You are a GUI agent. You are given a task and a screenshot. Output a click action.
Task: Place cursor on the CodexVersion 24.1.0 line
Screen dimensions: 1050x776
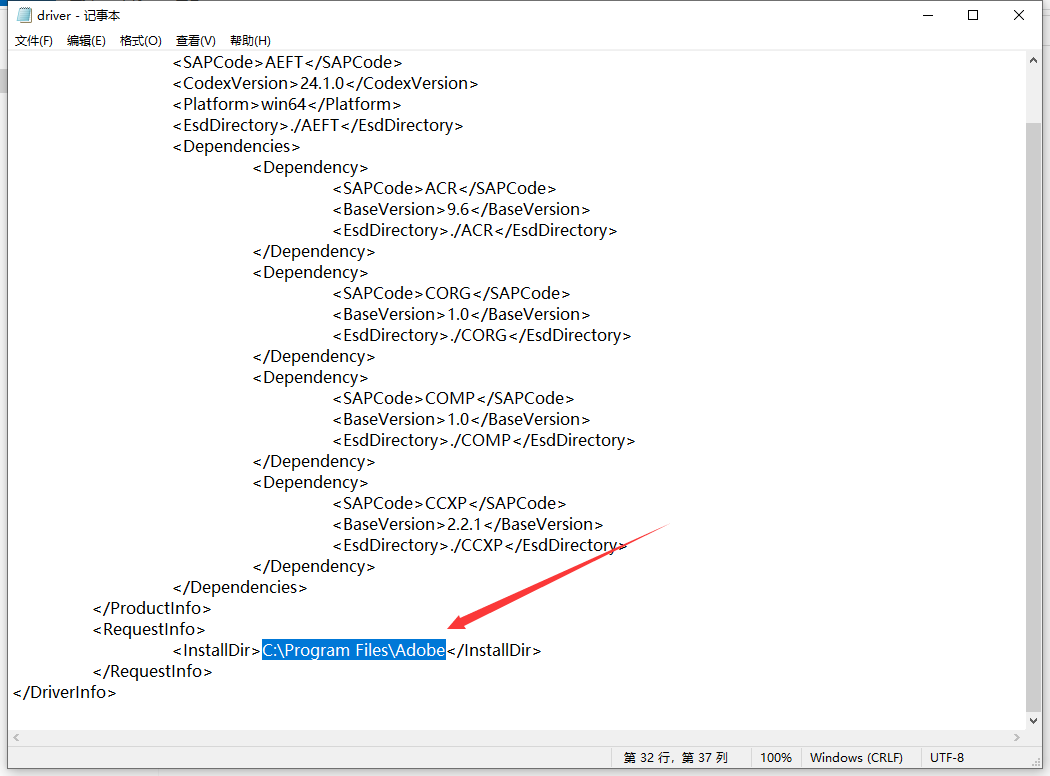click(325, 84)
